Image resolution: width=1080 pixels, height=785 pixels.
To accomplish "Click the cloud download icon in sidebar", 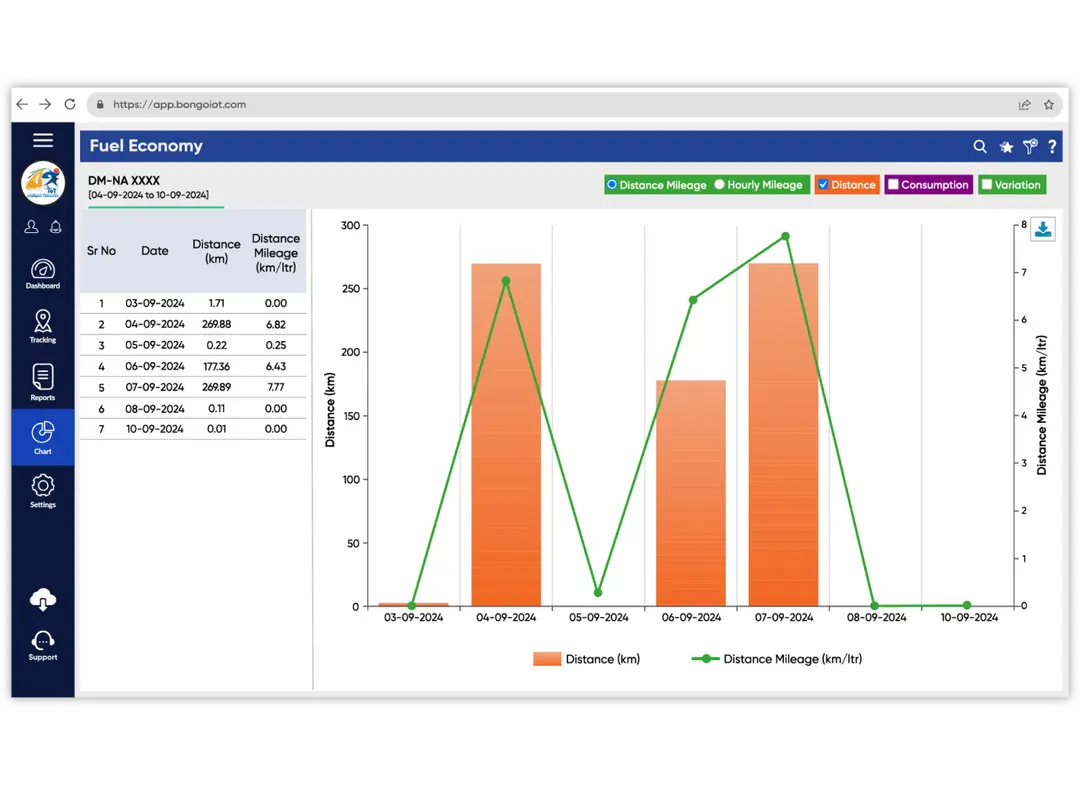I will click(x=42, y=599).
